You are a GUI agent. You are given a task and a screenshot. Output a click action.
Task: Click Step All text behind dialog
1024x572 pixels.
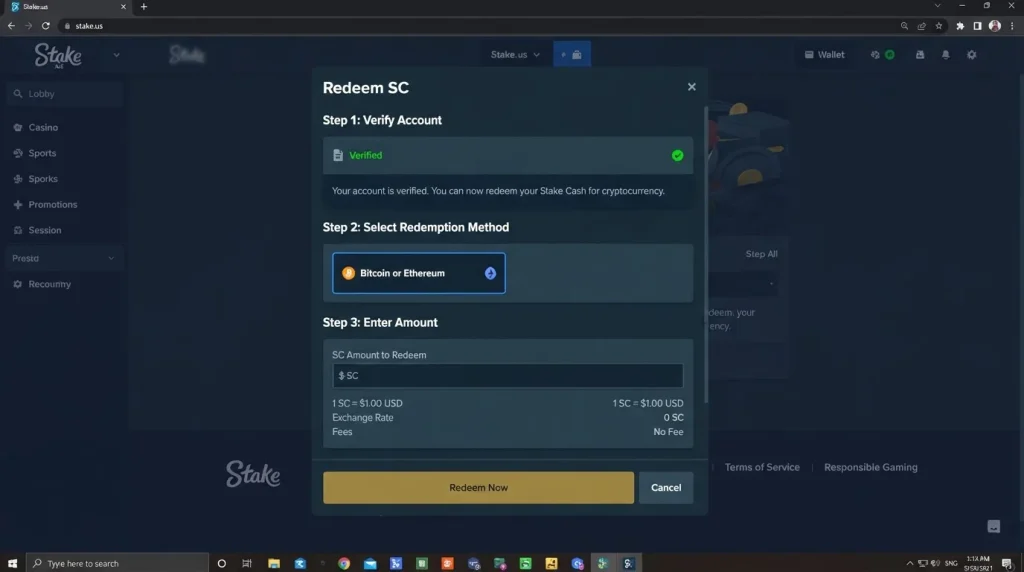[761, 254]
